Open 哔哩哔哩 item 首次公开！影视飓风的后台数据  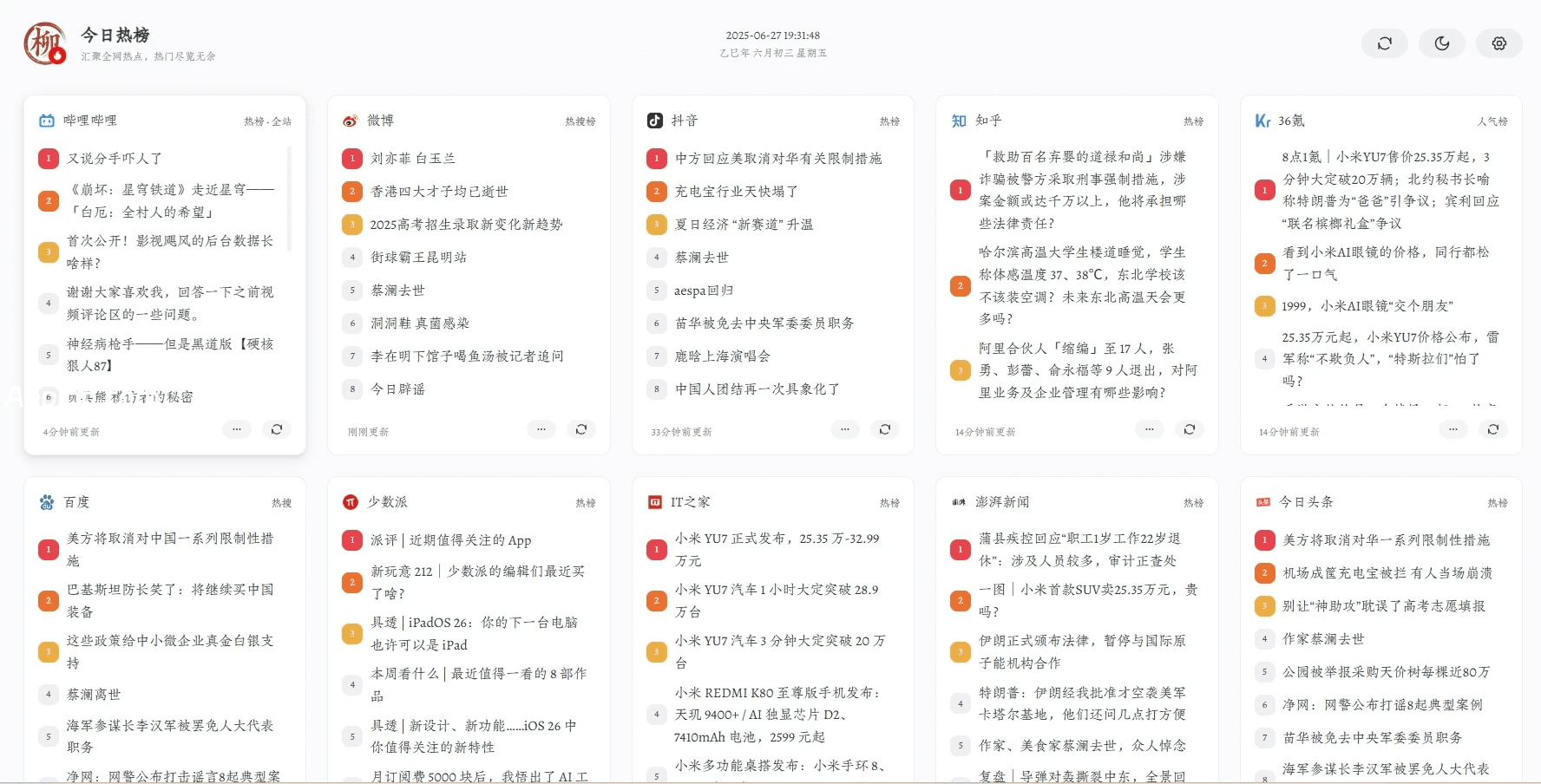pos(170,252)
